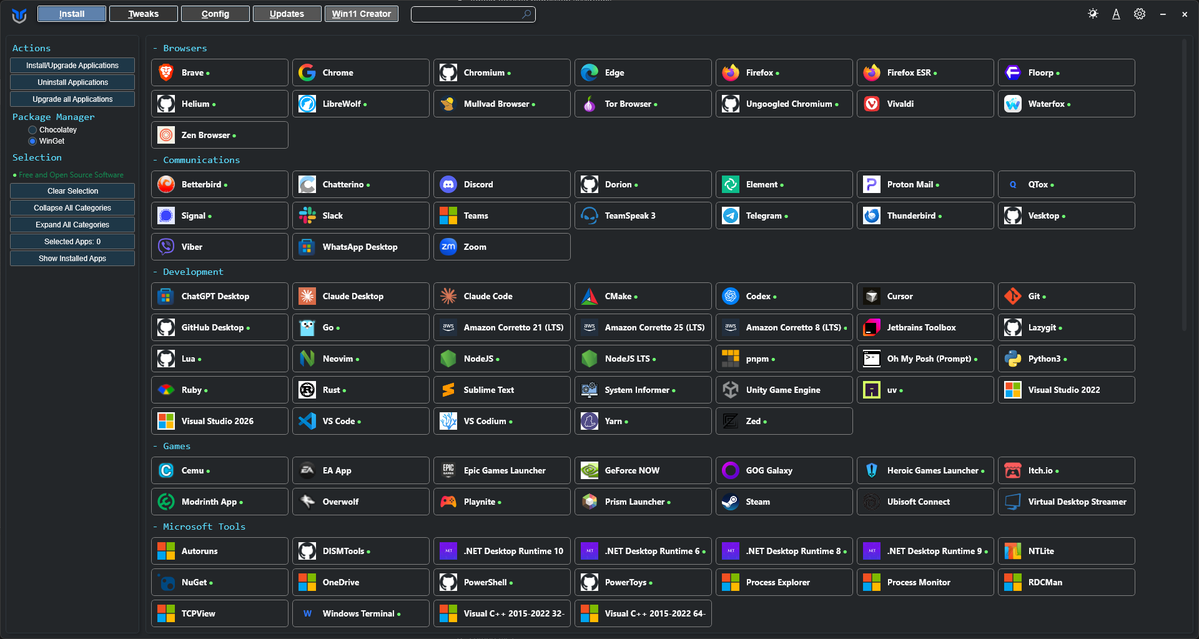
Task: Click the Playnite gamepad icon
Action: [x=448, y=501]
